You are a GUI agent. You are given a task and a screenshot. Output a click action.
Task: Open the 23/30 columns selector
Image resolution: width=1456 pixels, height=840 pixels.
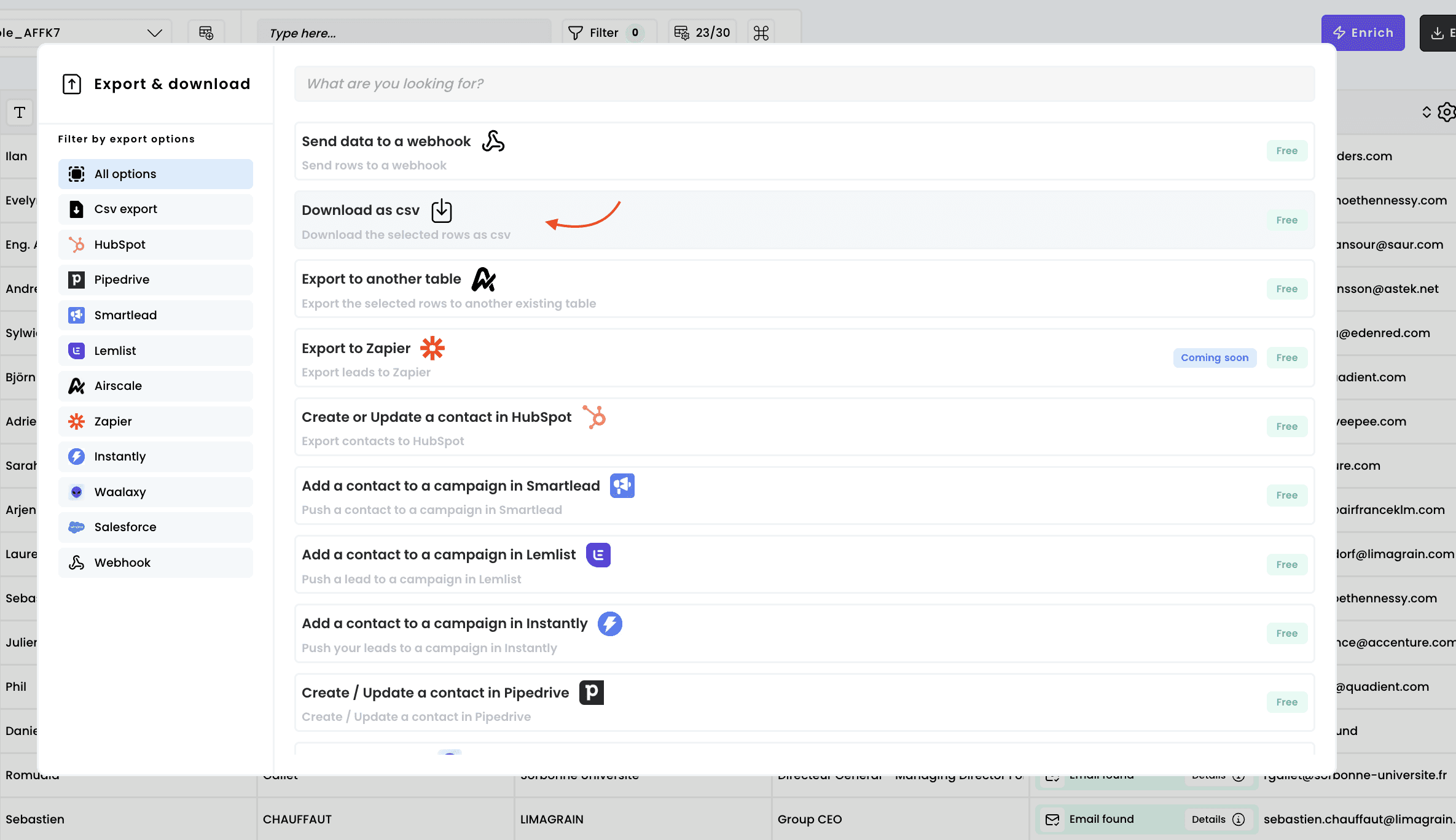pos(702,33)
